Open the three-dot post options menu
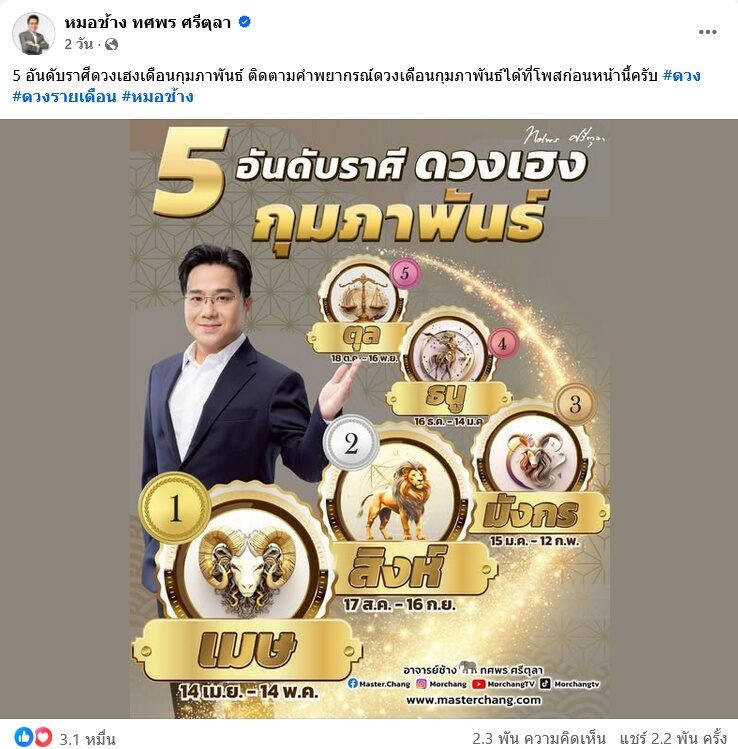 (x=707, y=32)
